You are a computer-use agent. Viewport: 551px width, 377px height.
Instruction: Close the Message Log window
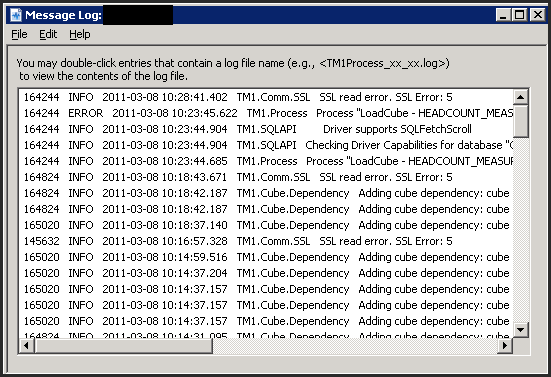[x=537, y=15]
